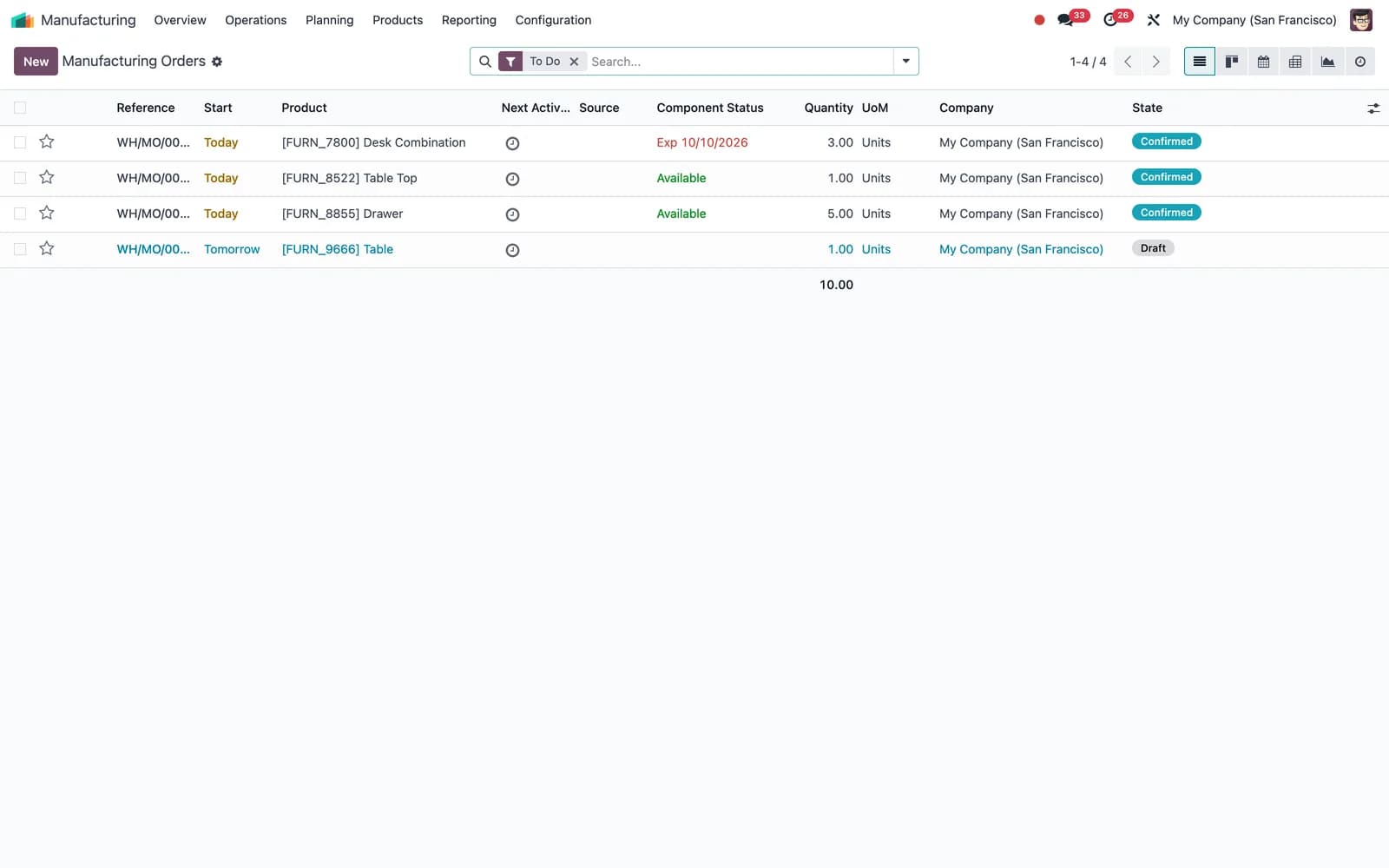Open activity clock for FURN_9666 Table order
Viewport: 1389px width, 868px height.
point(512,250)
